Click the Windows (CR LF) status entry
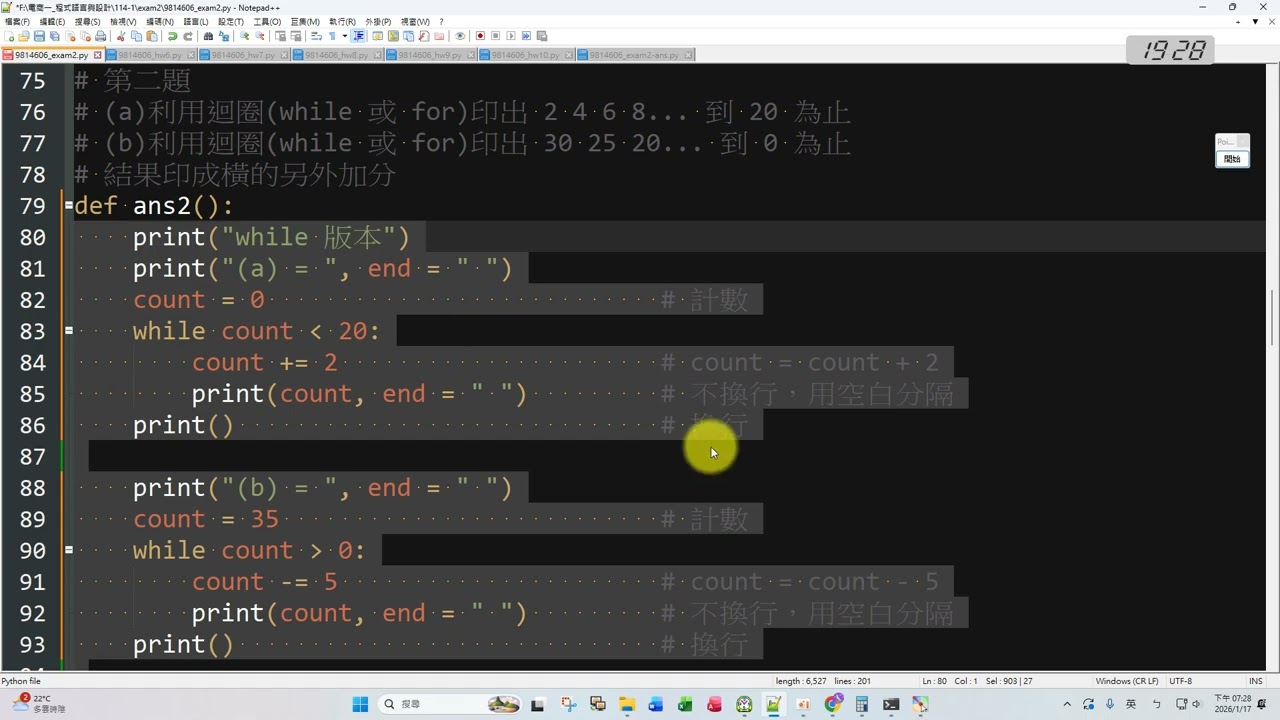 pos(1127,681)
